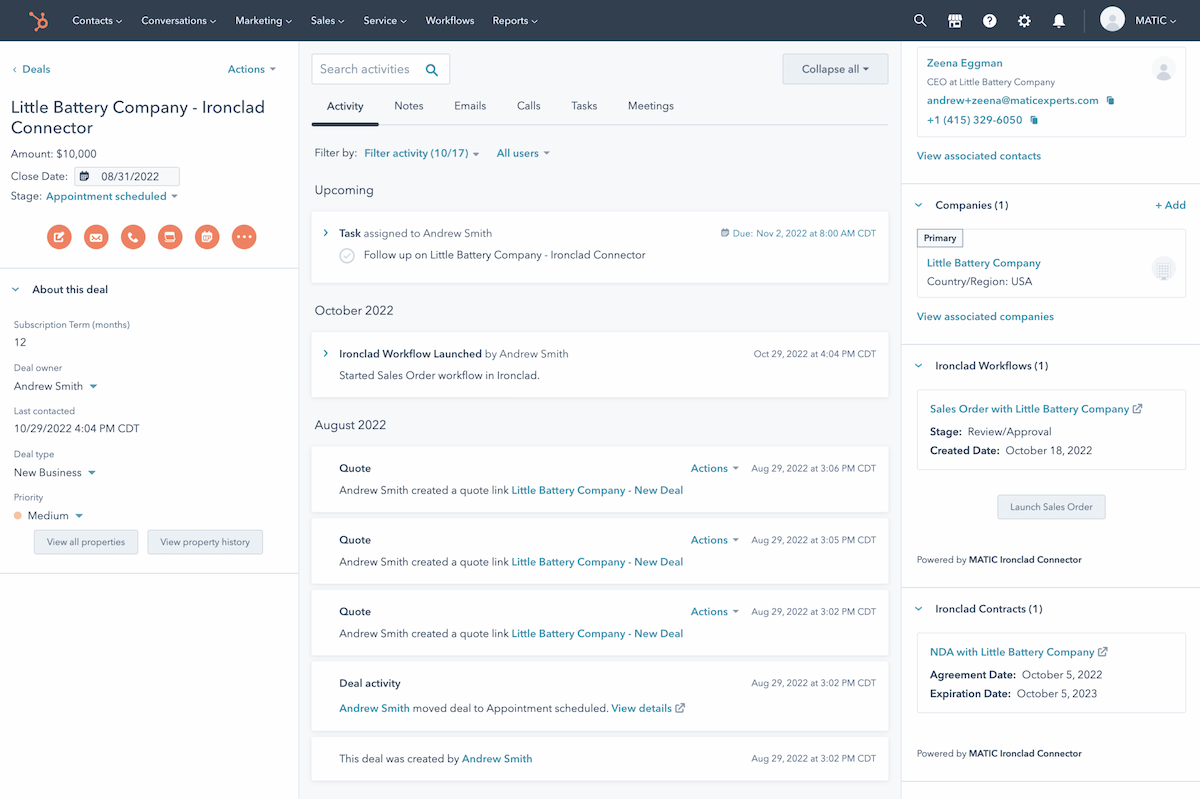Collapse the About this deal section

tap(14, 289)
